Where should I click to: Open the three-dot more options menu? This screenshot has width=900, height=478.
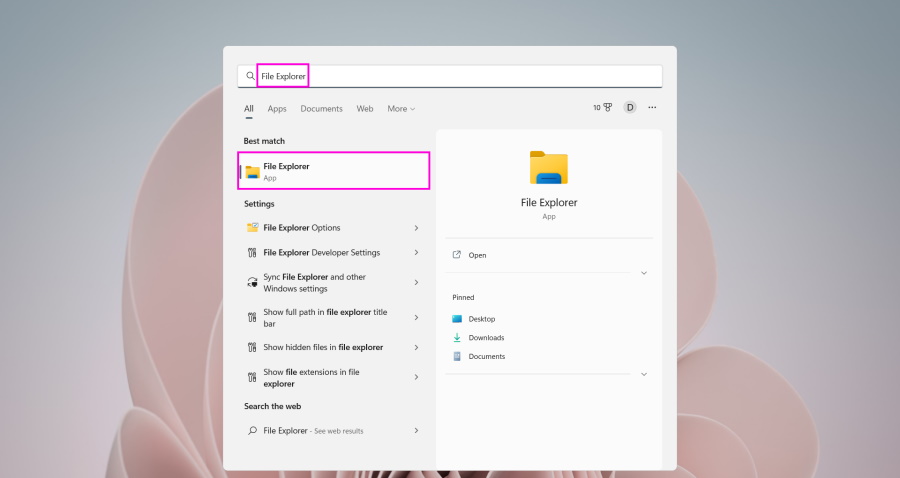tap(652, 108)
